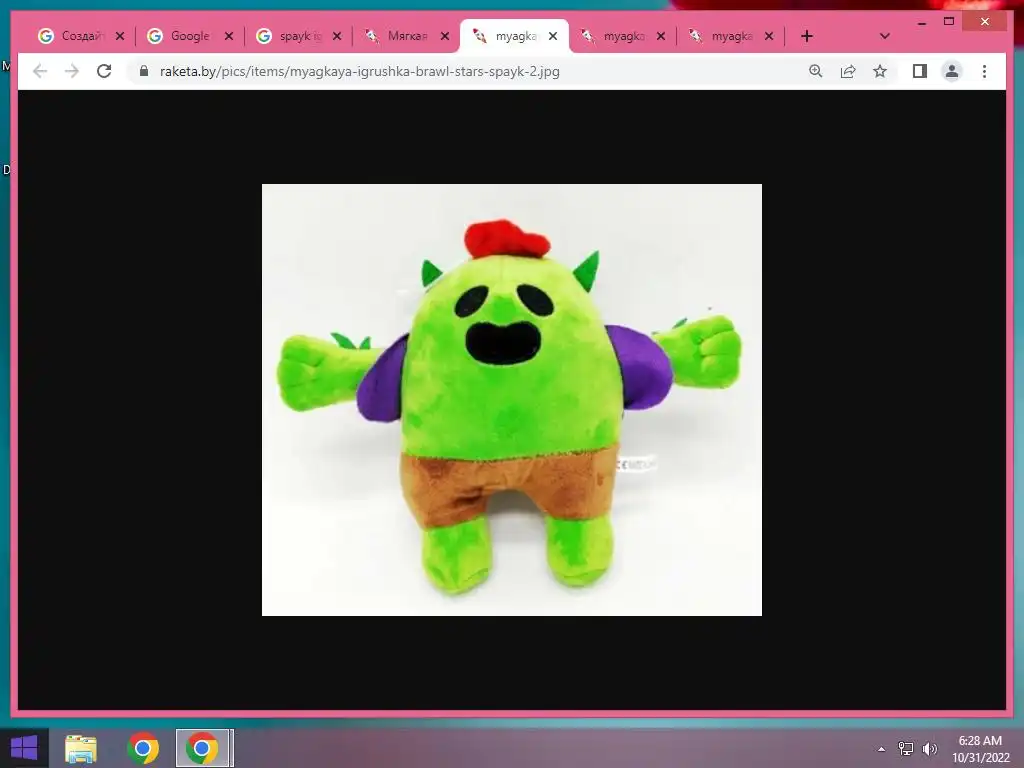Open the first Chrome taskbar icon
Screen dimensions: 1024x768
[x=143, y=748]
